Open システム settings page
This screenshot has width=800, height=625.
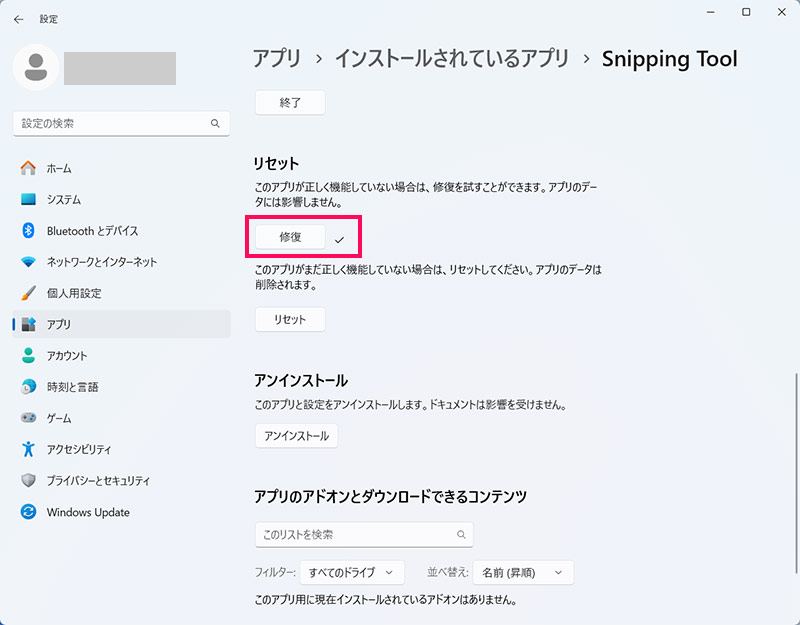[121, 199]
